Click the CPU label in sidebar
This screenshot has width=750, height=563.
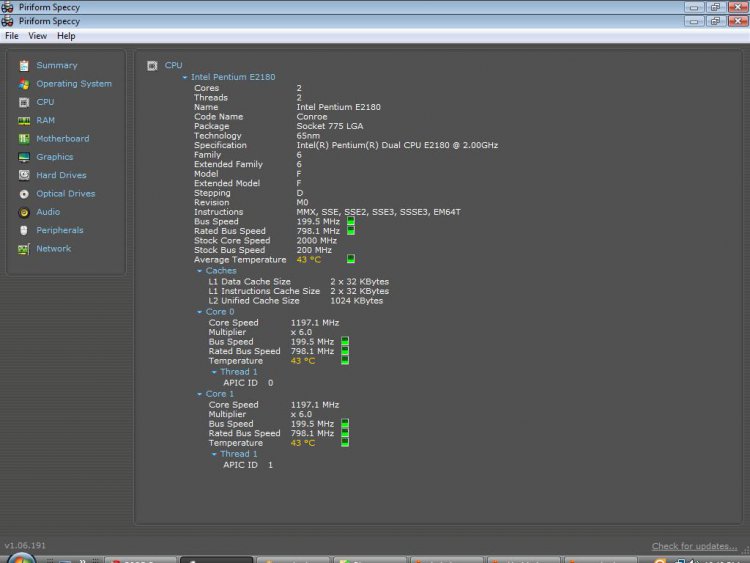pyautogui.click(x=45, y=102)
